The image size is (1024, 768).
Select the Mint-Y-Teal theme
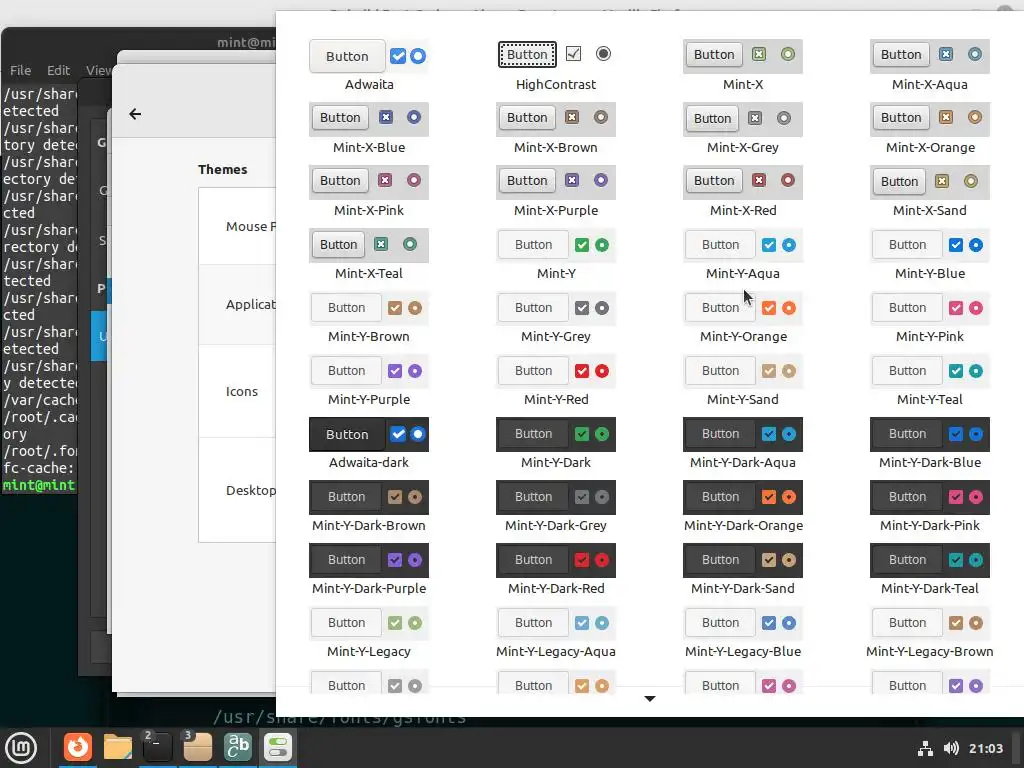tap(929, 381)
